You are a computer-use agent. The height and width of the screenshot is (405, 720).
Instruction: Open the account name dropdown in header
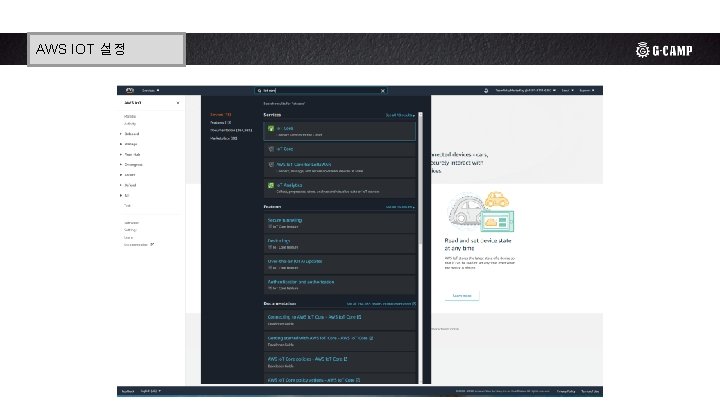pyautogui.click(x=525, y=90)
